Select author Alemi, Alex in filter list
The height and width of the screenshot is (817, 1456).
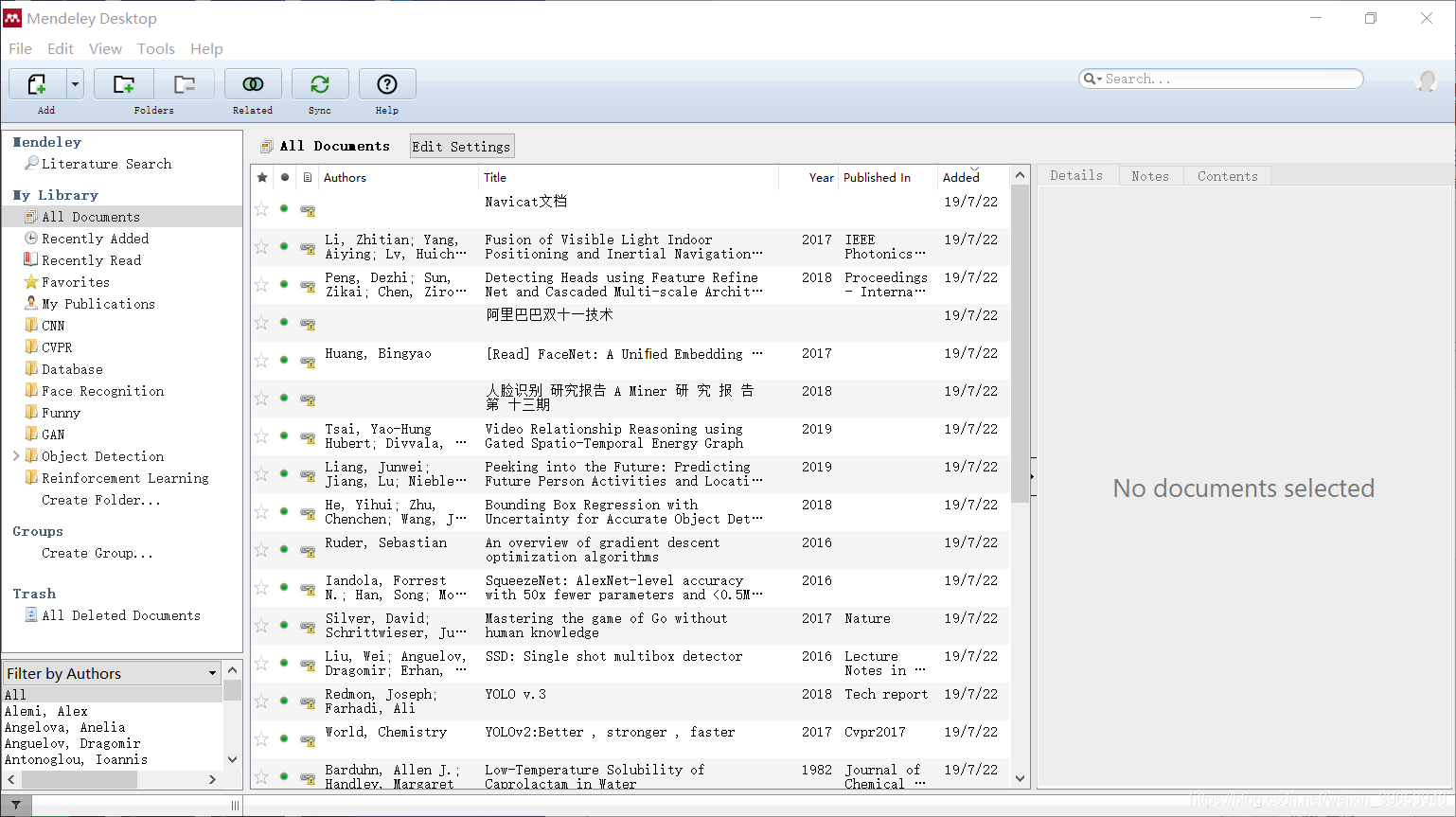[x=46, y=711]
